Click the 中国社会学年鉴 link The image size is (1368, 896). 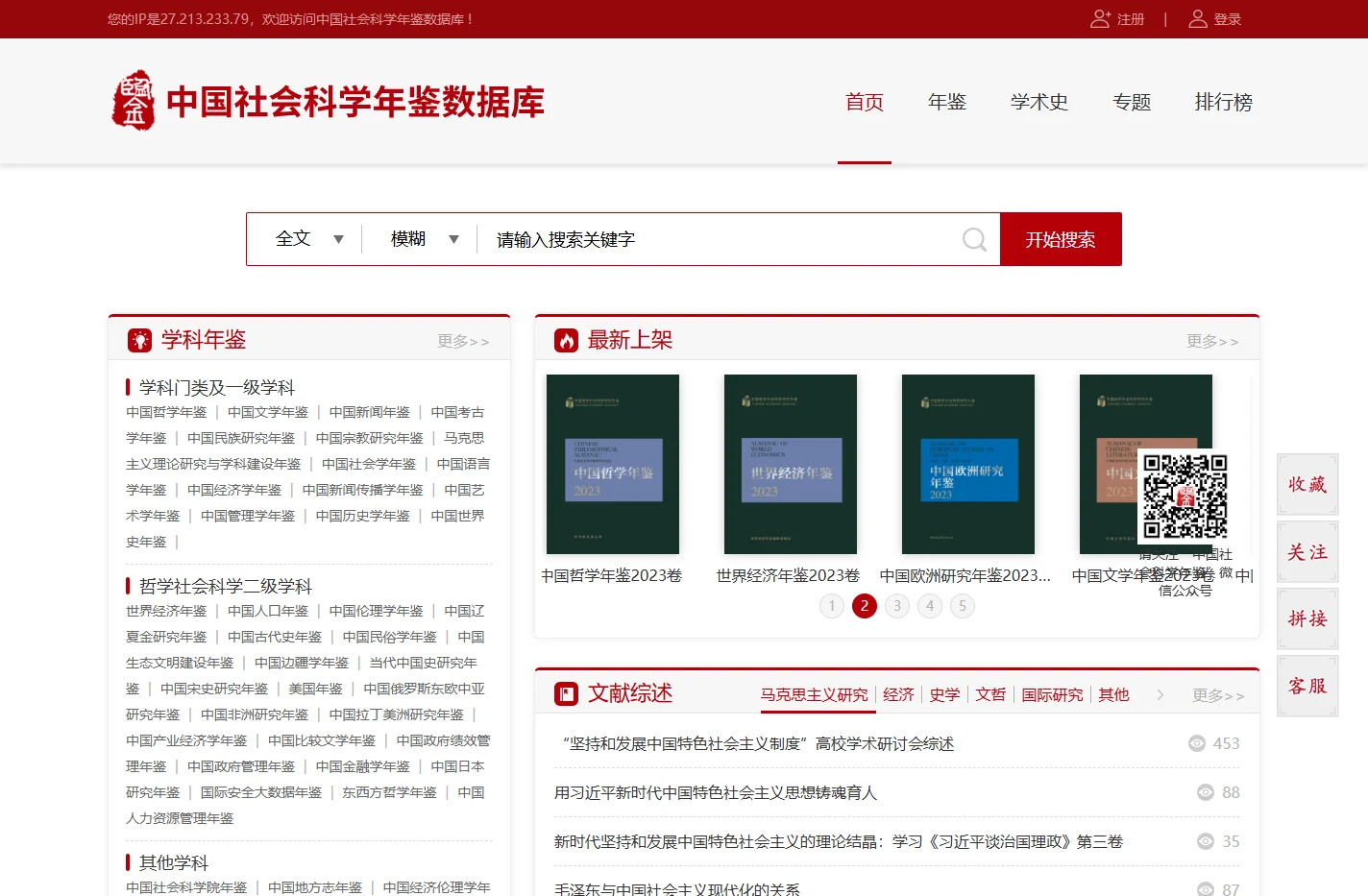coord(369,464)
